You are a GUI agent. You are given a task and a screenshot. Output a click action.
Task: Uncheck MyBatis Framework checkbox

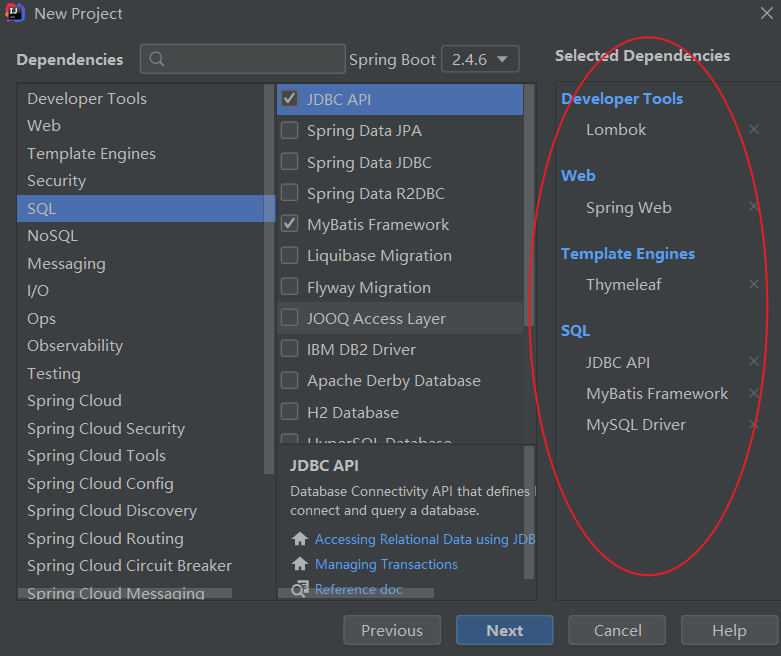pos(289,224)
